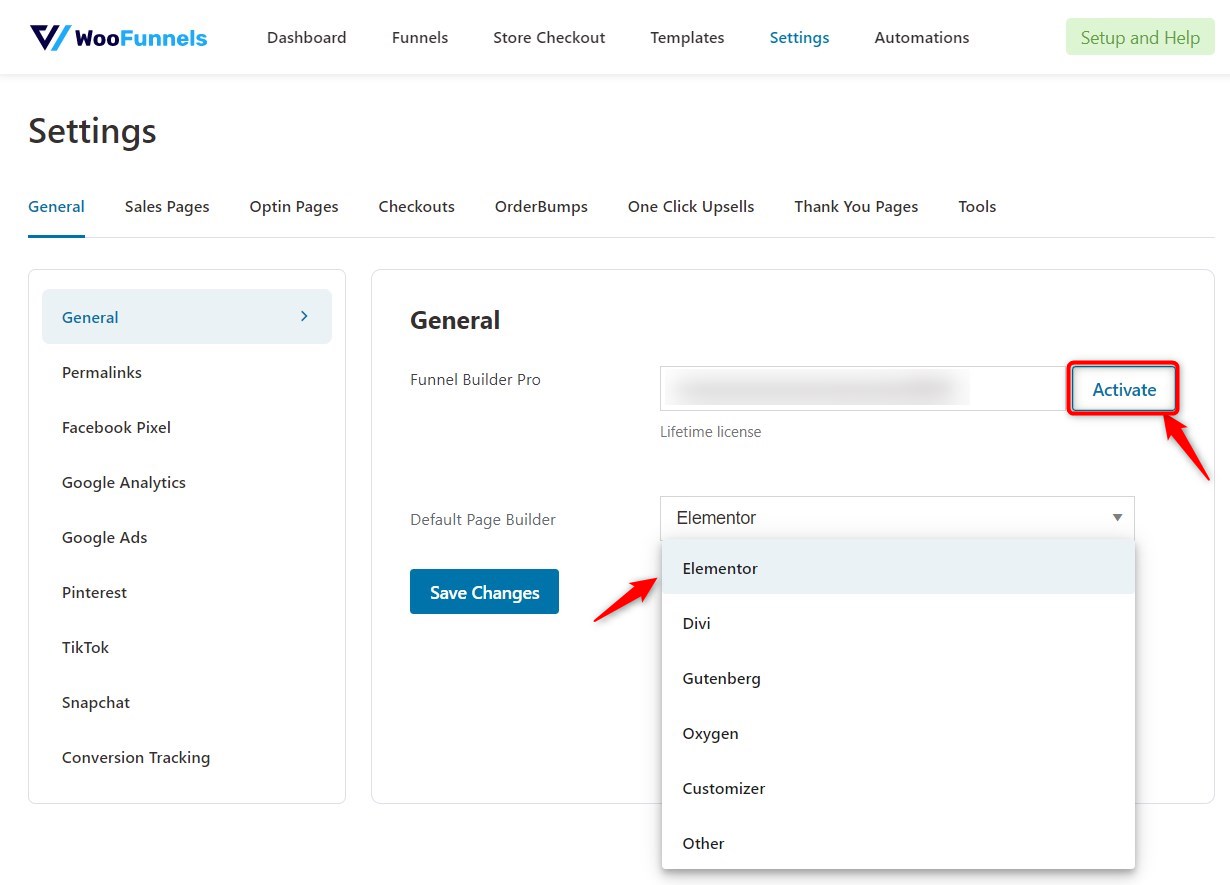Click the 'Funnel Builder Pro' label
Viewport: 1230px width, 885px height.
(475, 380)
